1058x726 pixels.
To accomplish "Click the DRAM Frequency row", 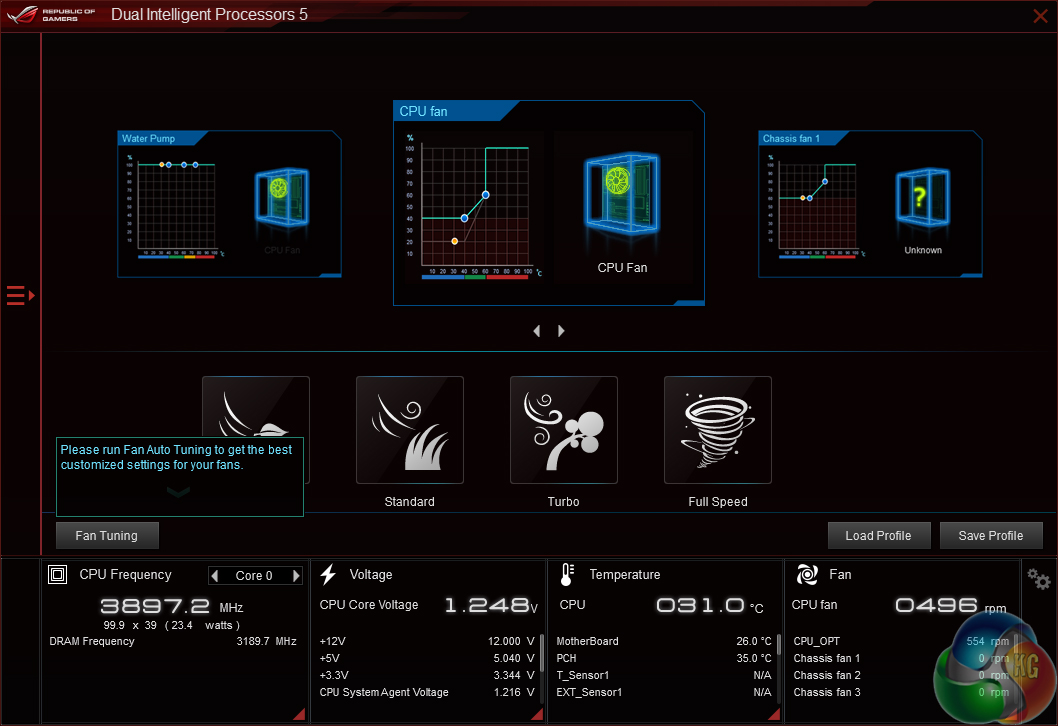I will pos(173,641).
